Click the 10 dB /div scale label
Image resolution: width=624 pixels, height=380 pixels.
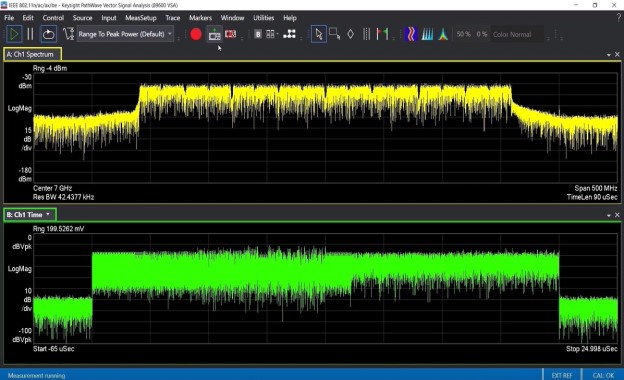[27, 299]
